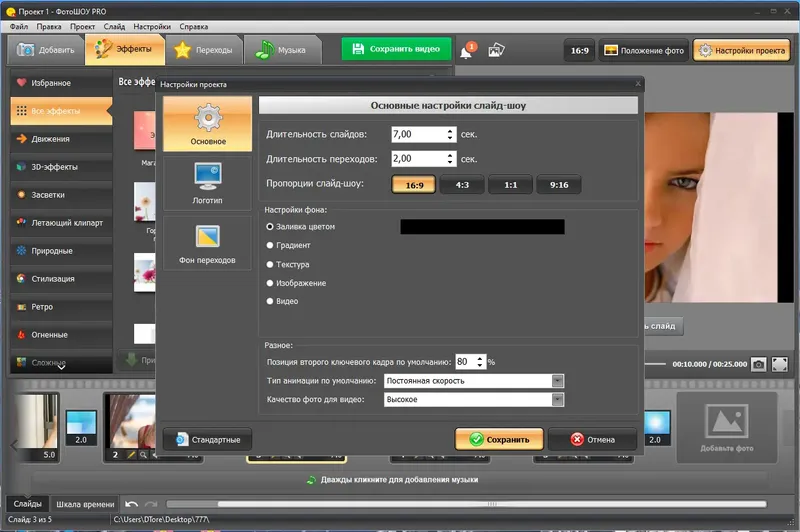Open the Справка menu
800x532 pixels.
[193, 27]
